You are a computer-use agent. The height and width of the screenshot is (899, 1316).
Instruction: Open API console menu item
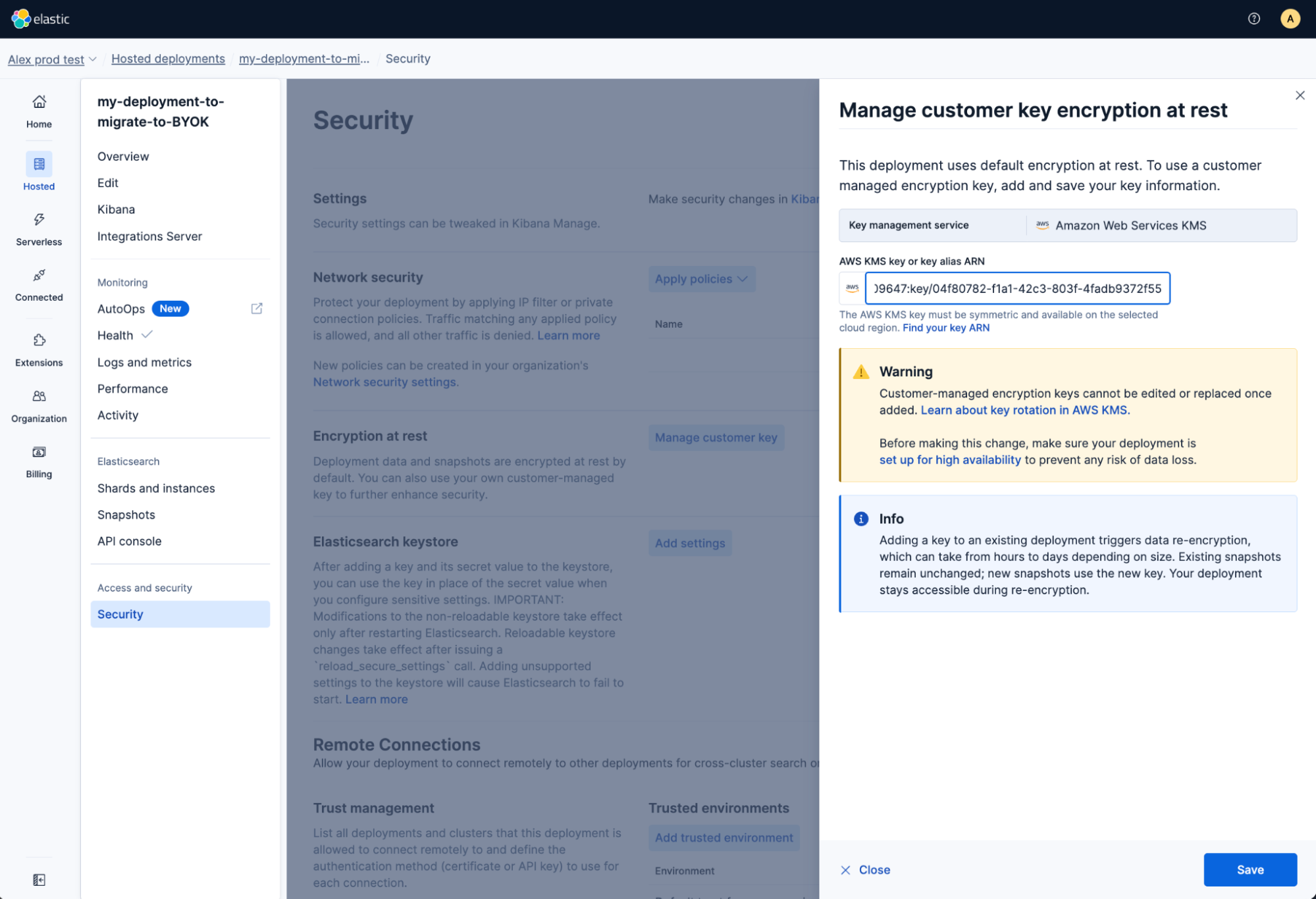[129, 541]
